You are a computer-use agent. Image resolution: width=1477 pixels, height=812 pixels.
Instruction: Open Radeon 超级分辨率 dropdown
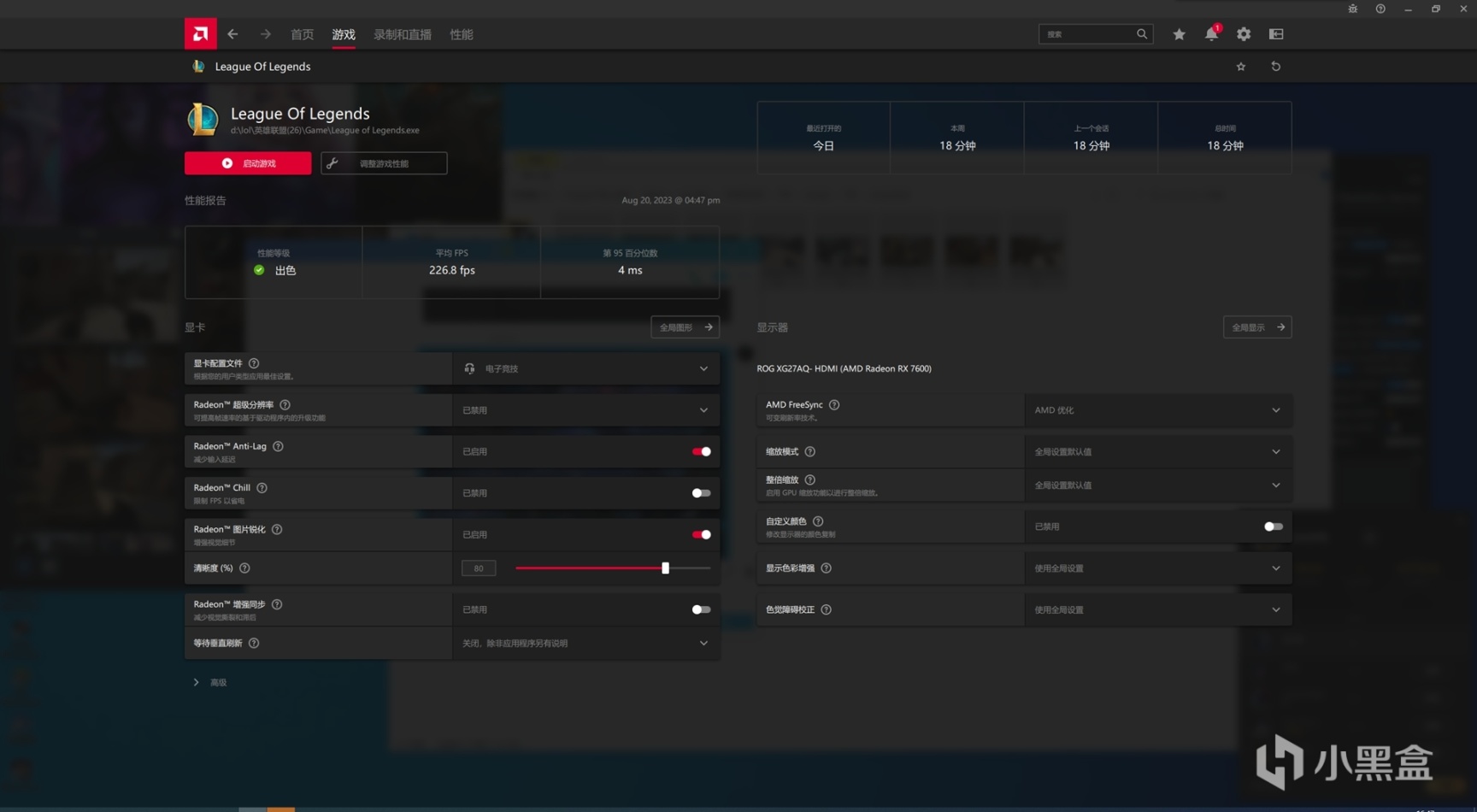[586, 410]
